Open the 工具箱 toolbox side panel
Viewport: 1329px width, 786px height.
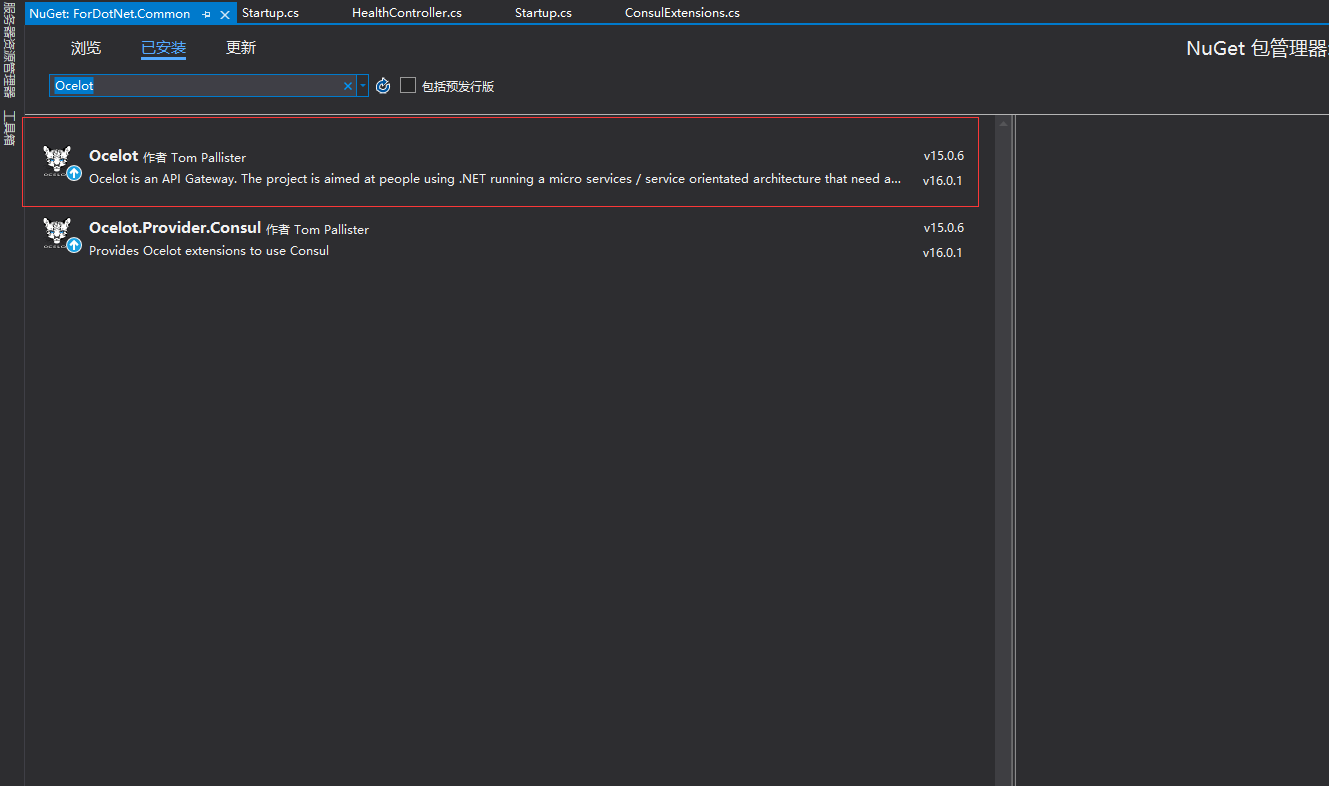point(10,128)
